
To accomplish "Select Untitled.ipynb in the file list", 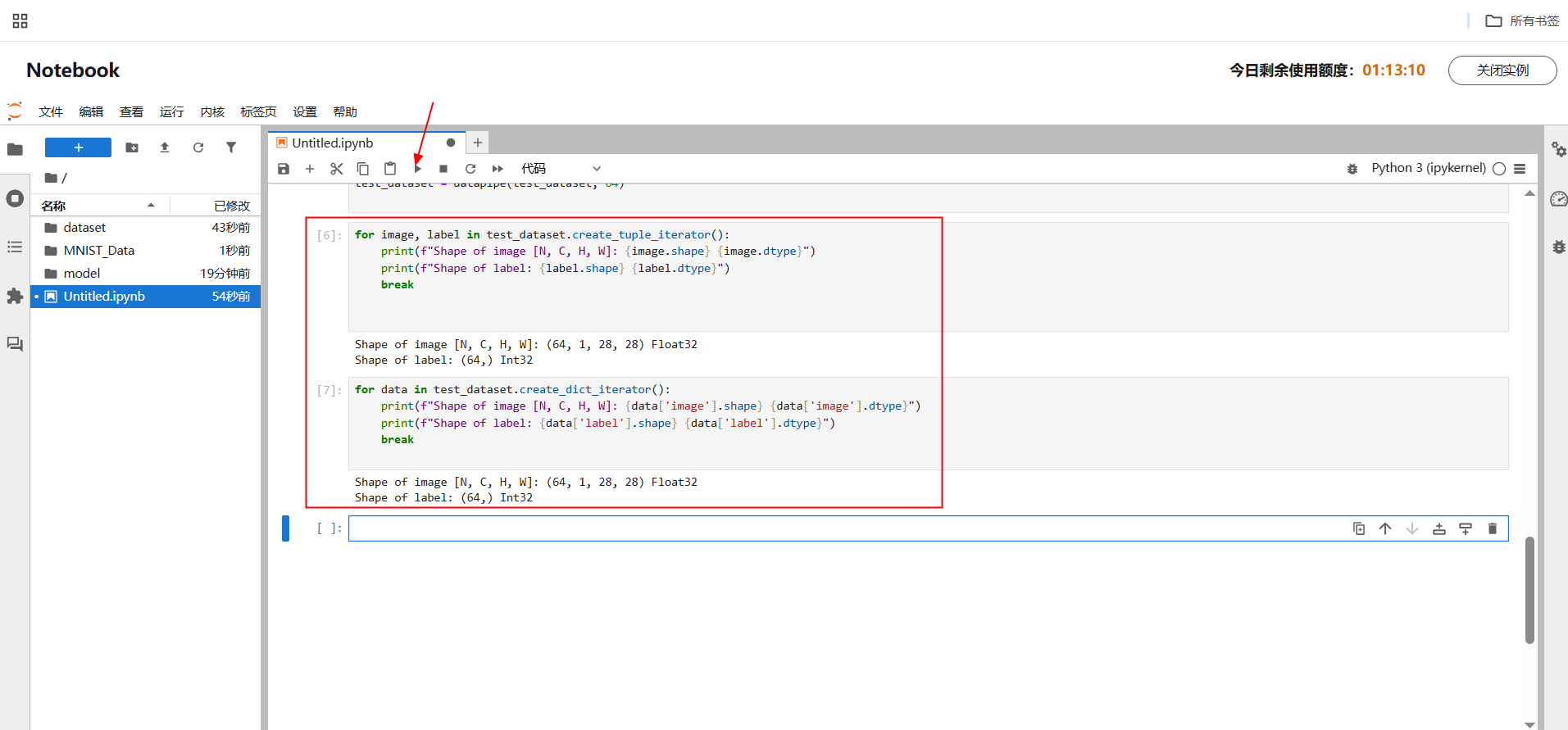I will (146, 297).
